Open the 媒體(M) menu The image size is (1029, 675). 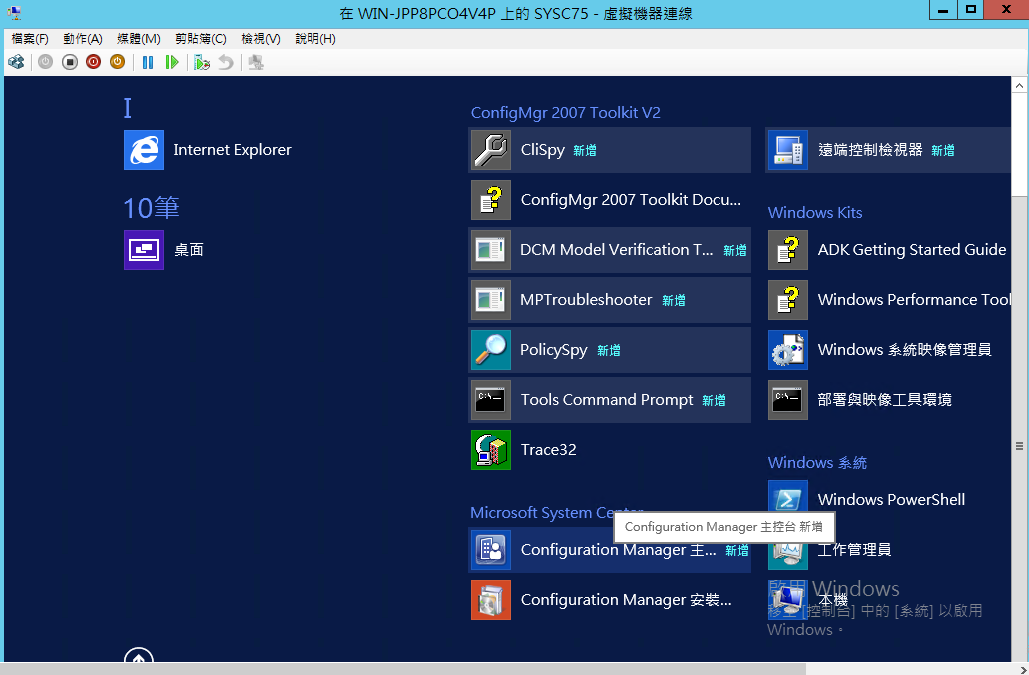pyautogui.click(x=138, y=39)
